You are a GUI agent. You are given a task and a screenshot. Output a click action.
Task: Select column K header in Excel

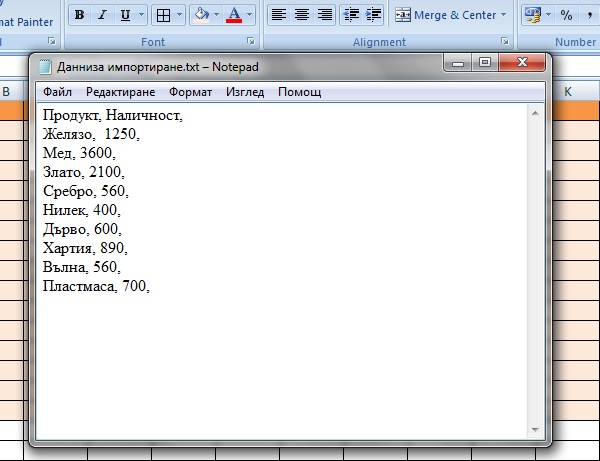pyautogui.click(x=568, y=92)
